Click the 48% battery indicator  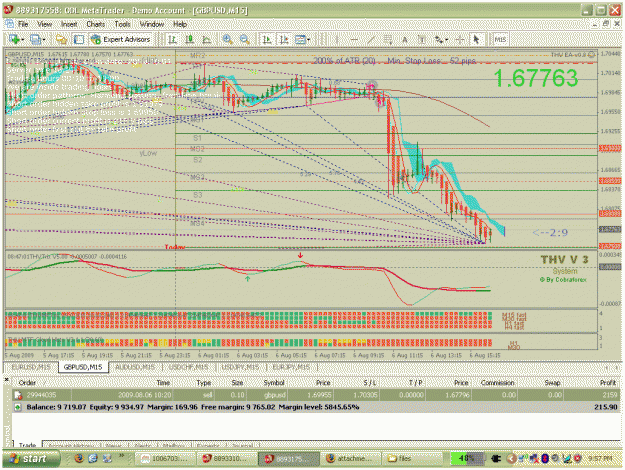point(466,459)
